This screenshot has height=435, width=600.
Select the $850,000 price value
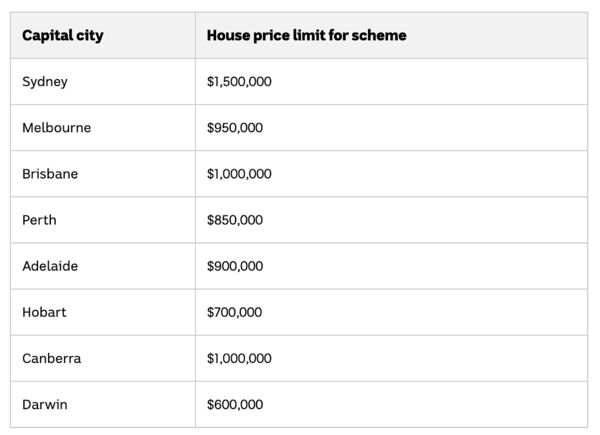[235, 220]
